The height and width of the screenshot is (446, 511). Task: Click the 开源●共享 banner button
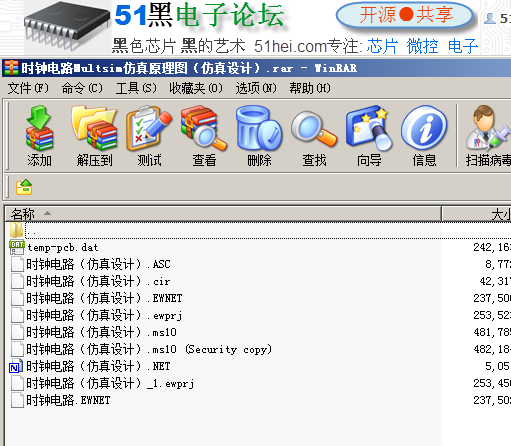[405, 15]
